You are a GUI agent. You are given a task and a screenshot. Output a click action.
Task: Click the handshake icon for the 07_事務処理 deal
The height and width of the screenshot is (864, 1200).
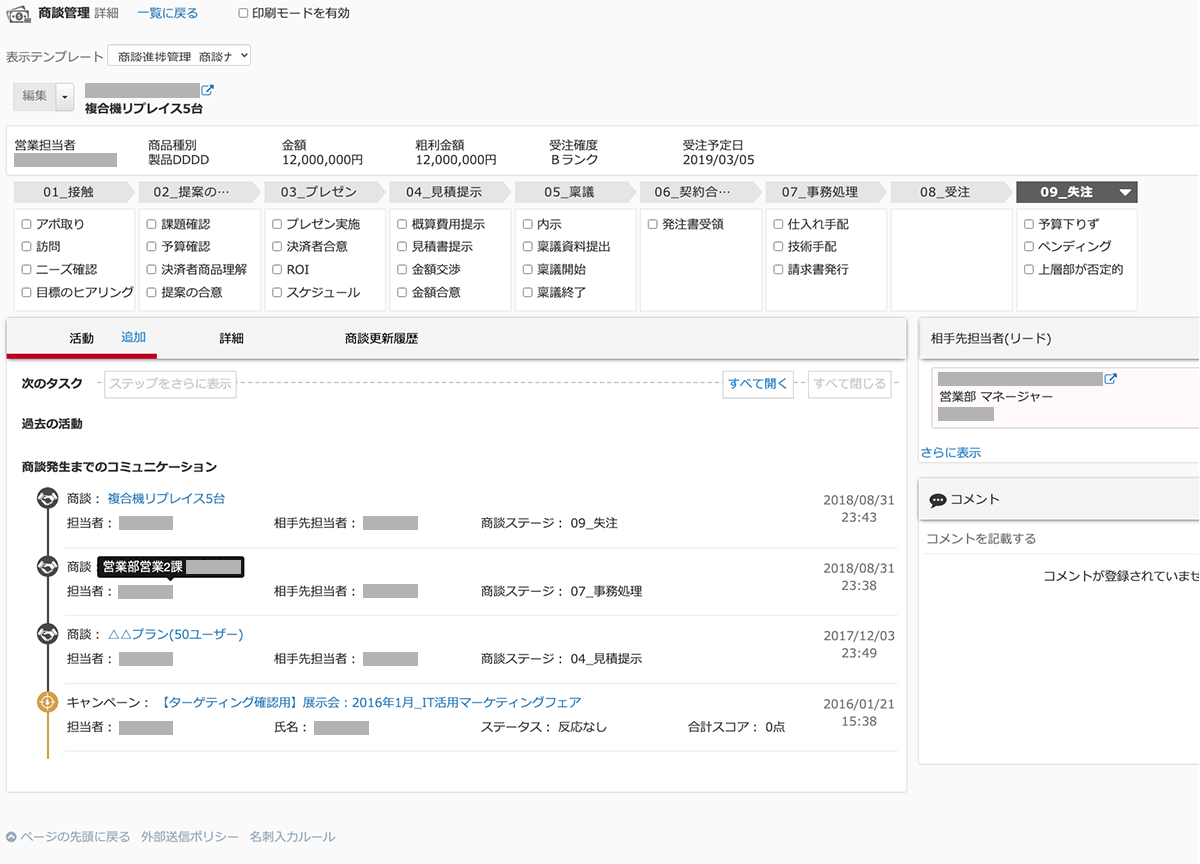click(x=47, y=567)
